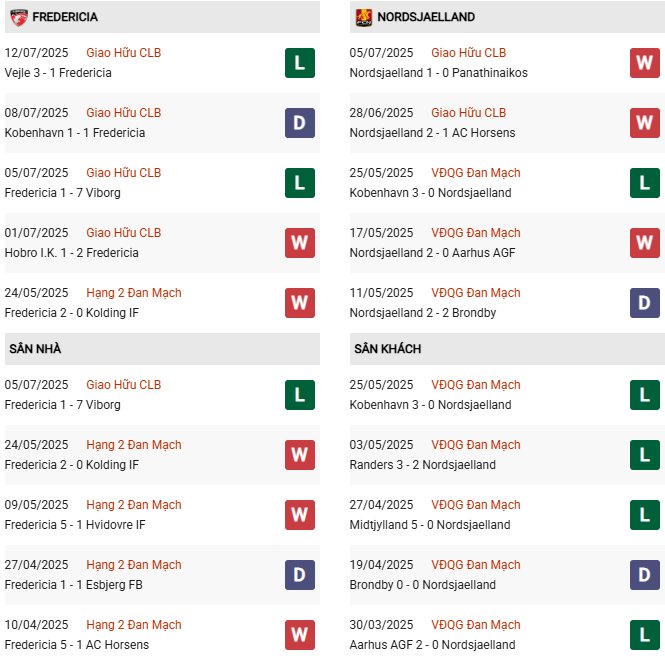Image resolution: width=665 pixels, height=664 pixels.
Task: Click the Fredericia 1 - 7 Viborg home result
Action: 62,405
